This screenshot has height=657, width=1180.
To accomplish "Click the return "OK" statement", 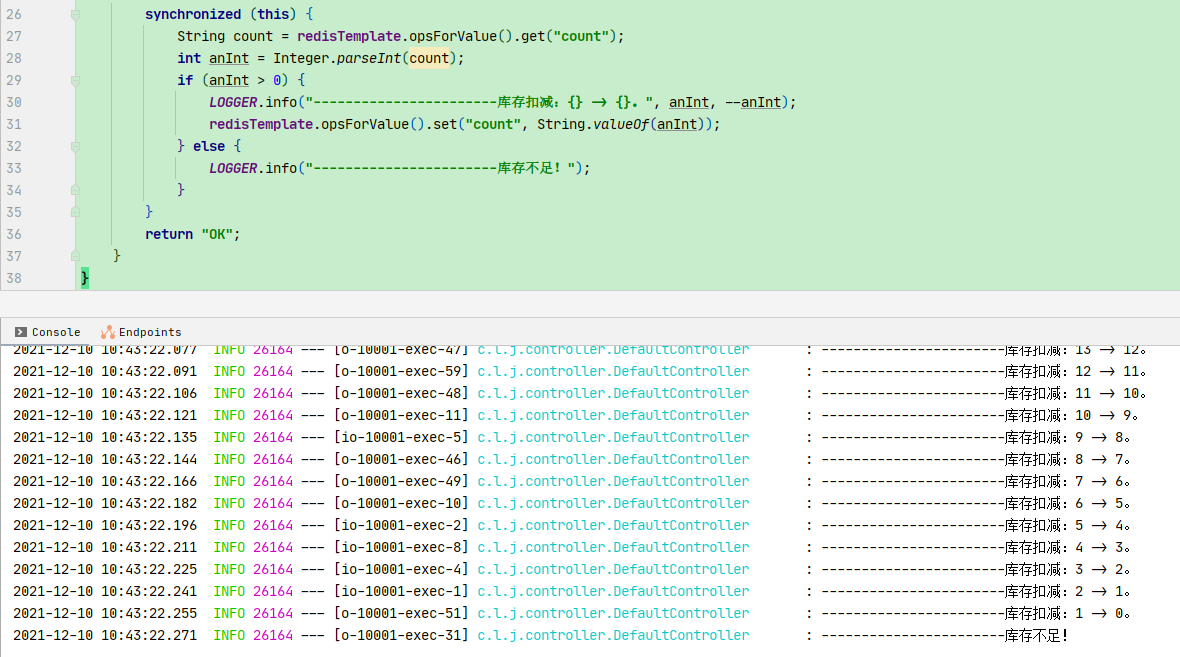I will pyautogui.click(x=193, y=234).
